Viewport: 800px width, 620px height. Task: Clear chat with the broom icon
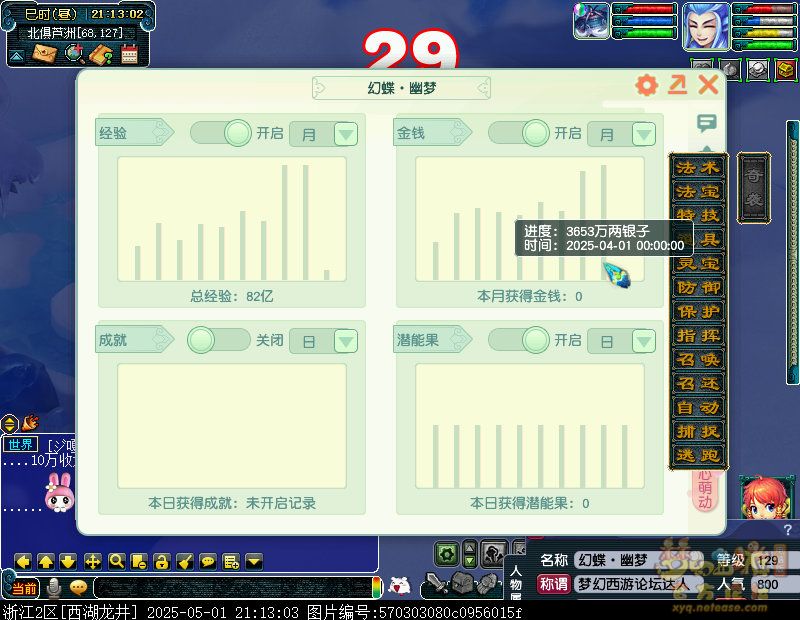185,562
